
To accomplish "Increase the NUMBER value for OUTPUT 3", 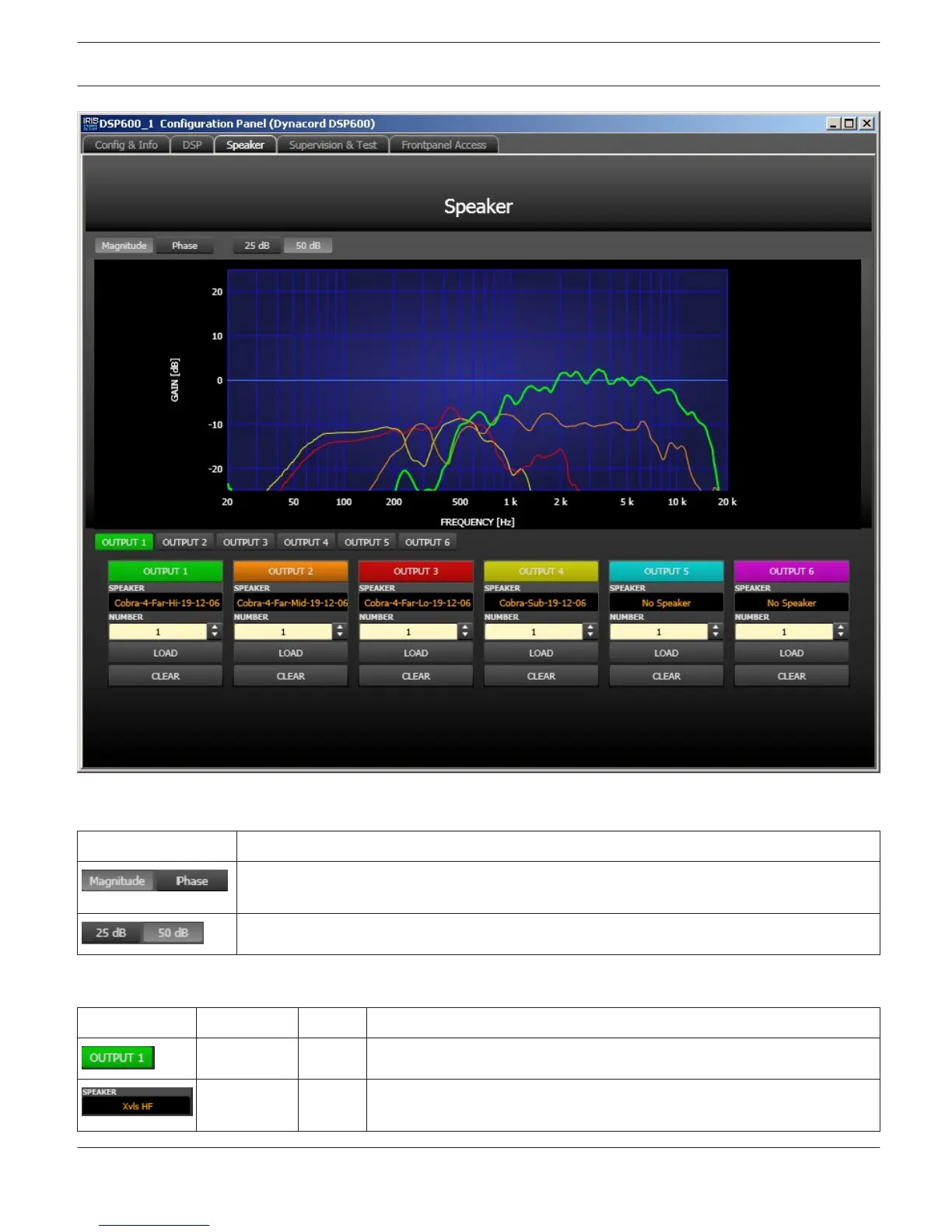I will coord(465,628).
